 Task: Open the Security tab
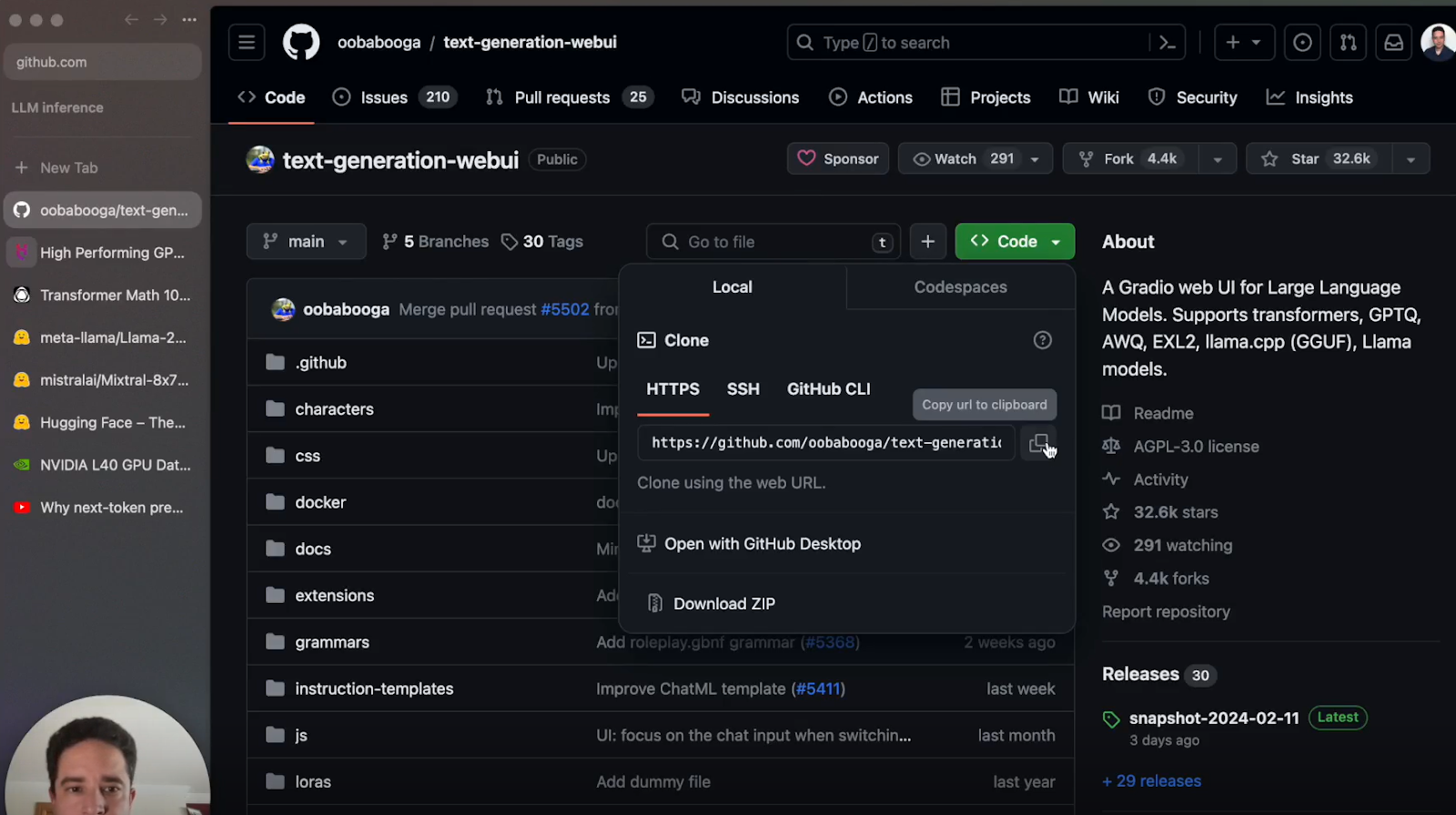tap(1192, 97)
